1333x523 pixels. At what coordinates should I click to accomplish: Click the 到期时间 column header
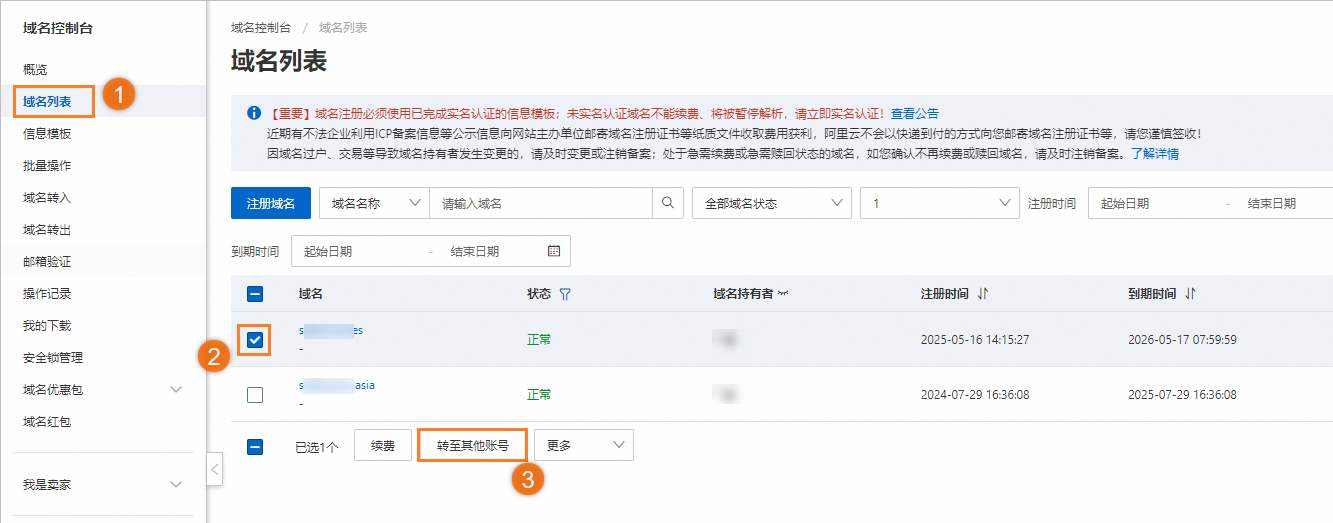coord(1152,294)
